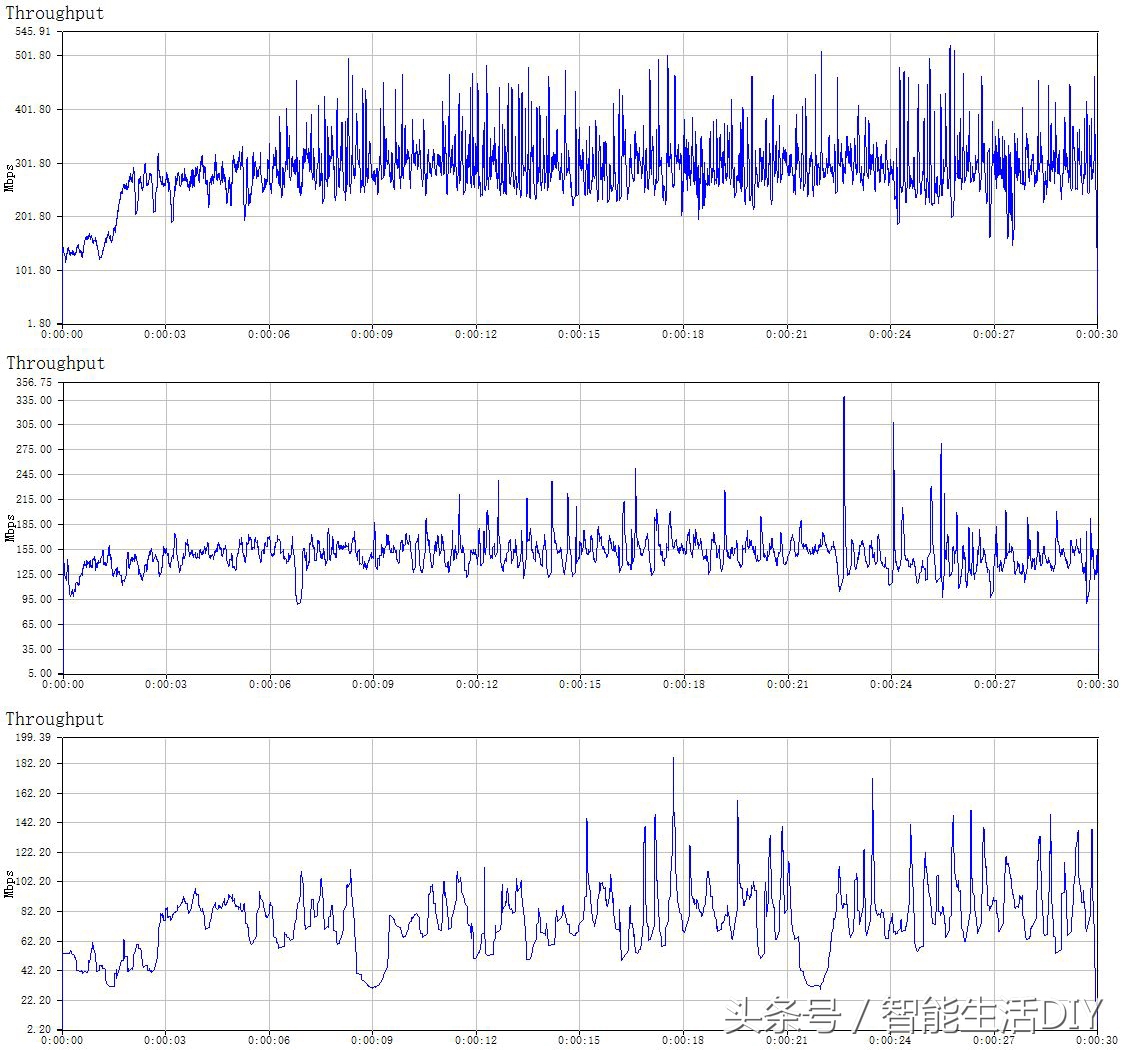Select the 201.80 y-axis label
This screenshot has width=1128, height=1050.
coord(34,216)
